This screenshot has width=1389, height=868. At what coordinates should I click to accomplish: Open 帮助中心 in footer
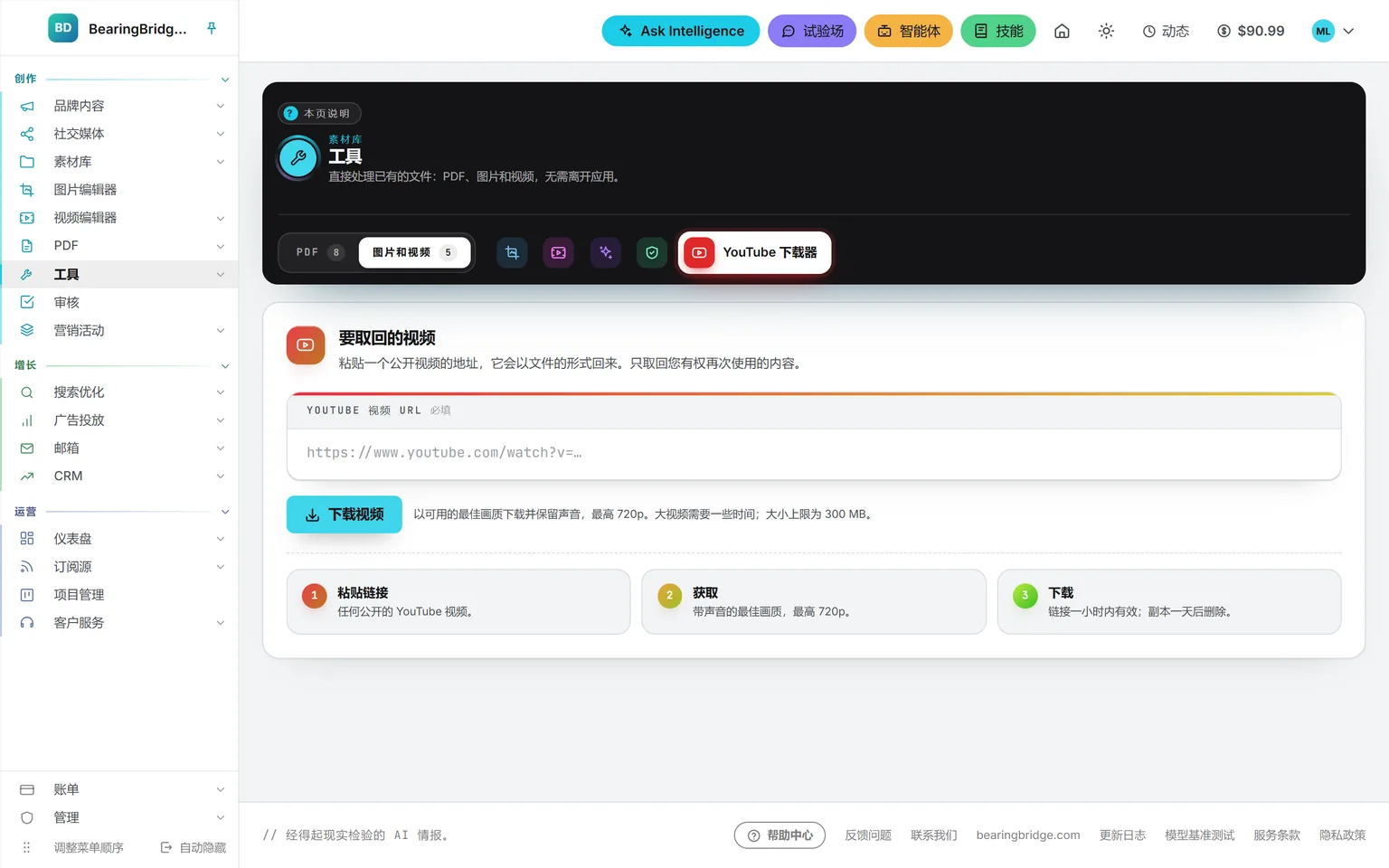[780, 835]
